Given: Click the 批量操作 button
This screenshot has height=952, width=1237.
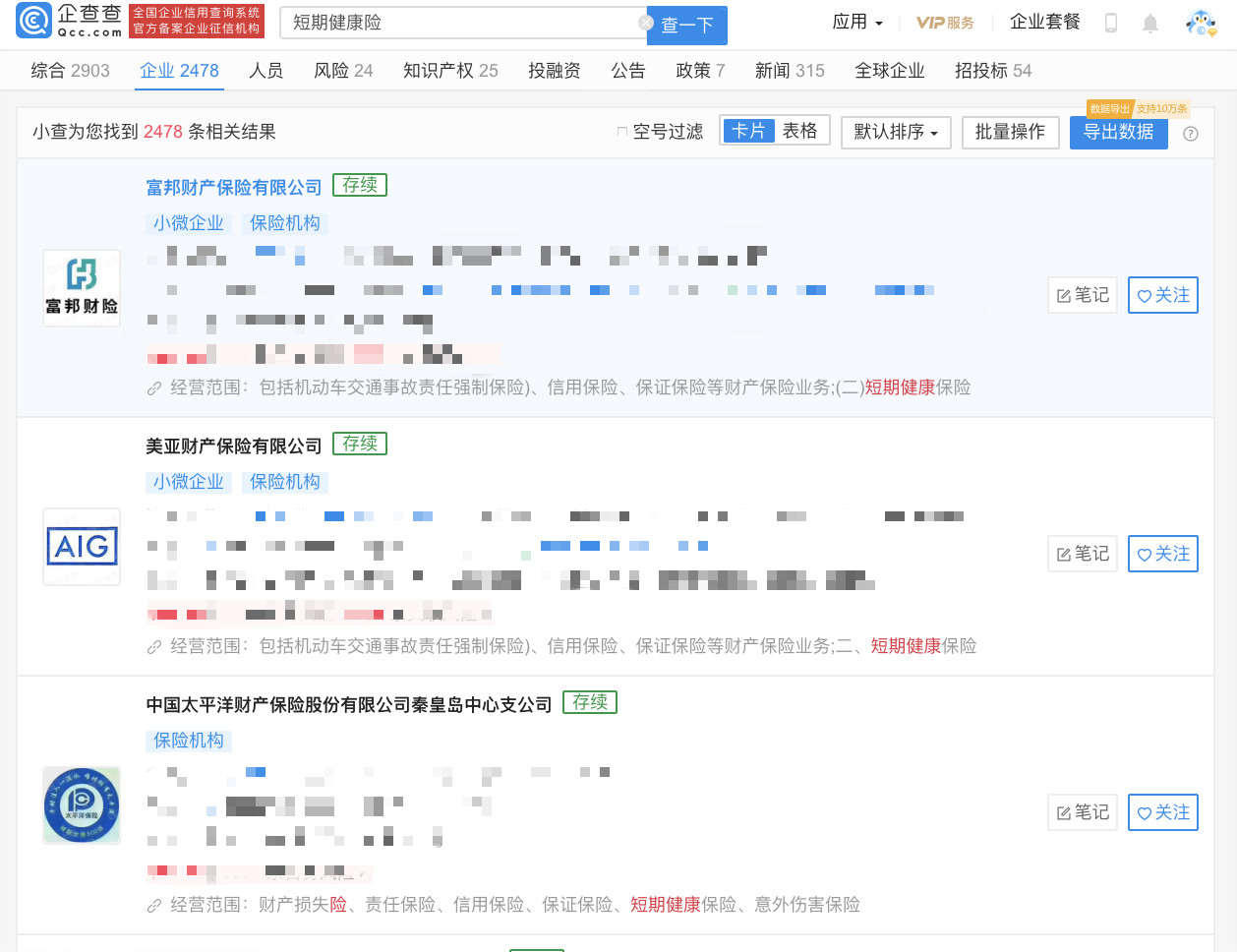Looking at the screenshot, I should pyautogui.click(x=1010, y=132).
